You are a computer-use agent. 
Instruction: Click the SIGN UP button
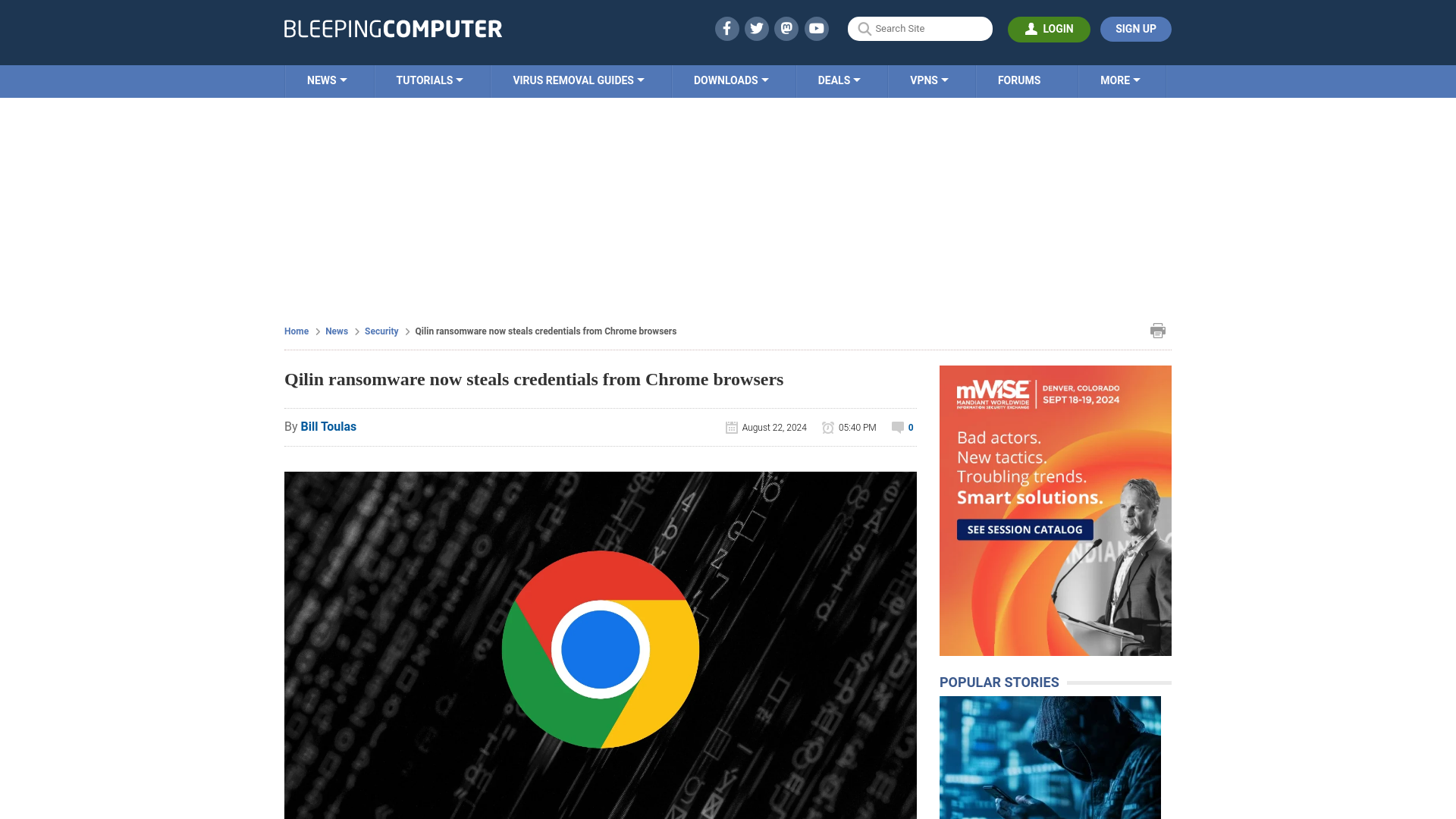(1135, 28)
